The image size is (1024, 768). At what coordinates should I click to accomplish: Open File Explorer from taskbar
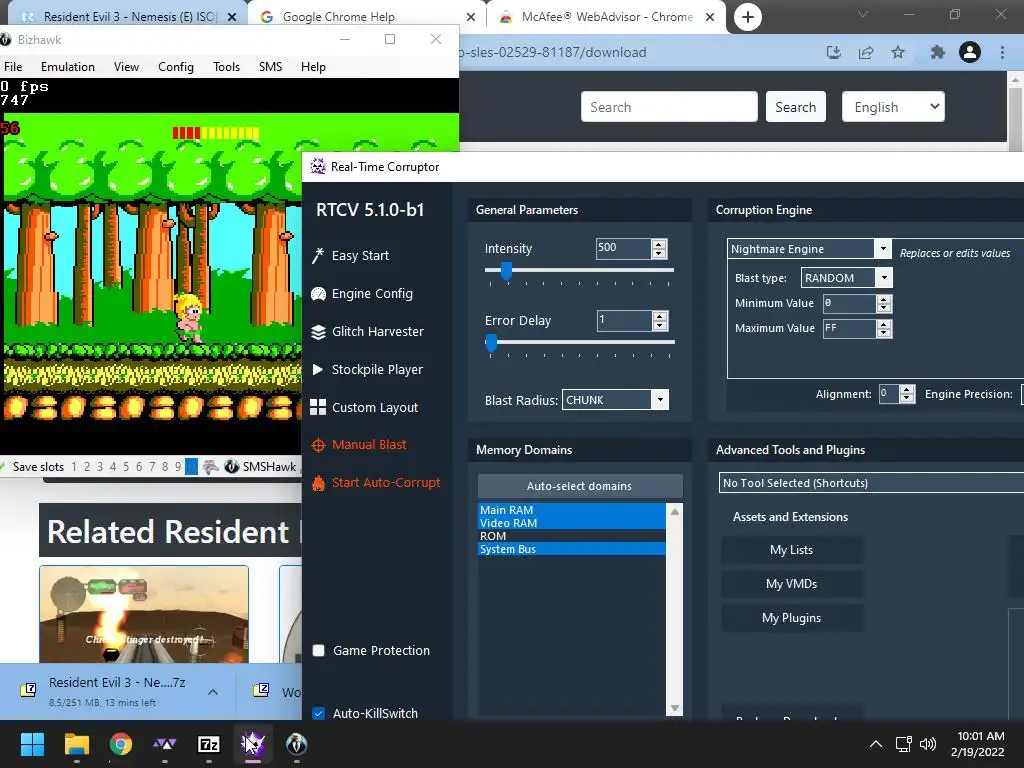tap(76, 744)
